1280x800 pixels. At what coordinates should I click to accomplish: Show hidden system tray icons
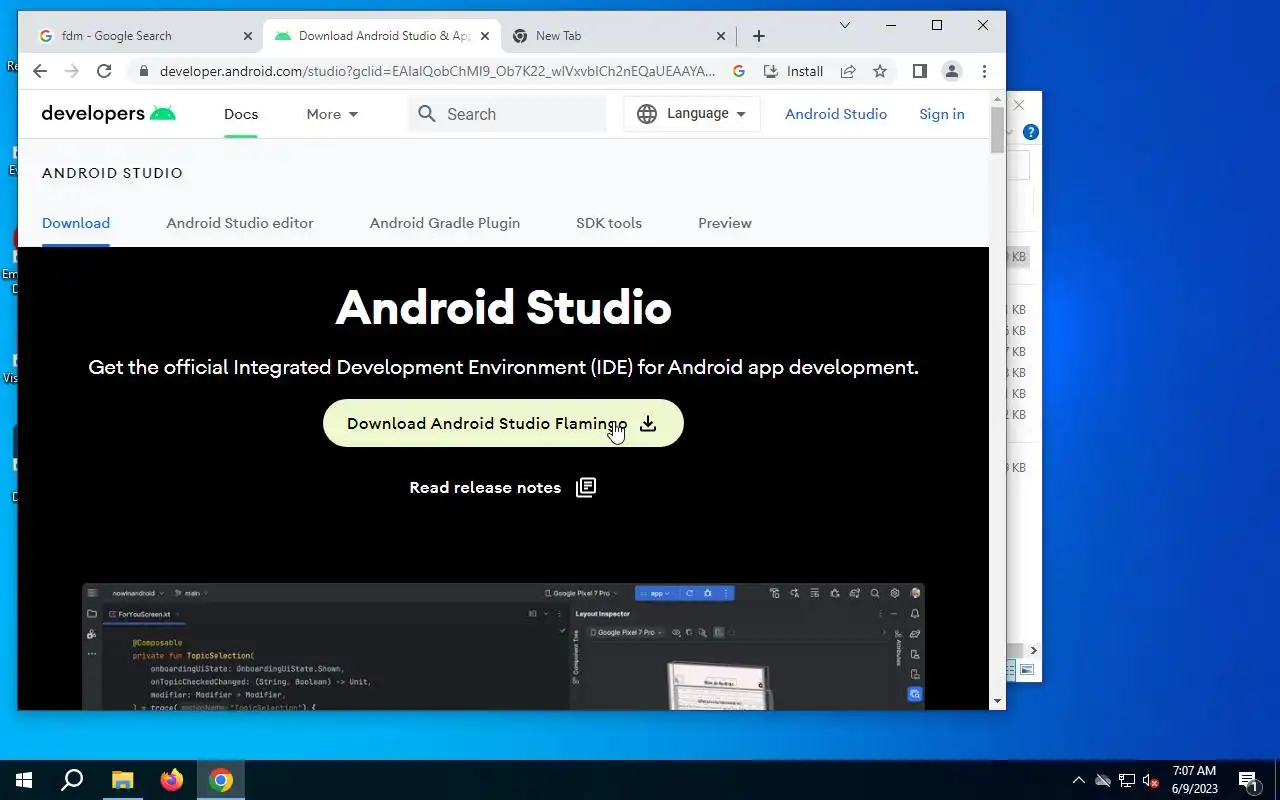[1078, 780]
